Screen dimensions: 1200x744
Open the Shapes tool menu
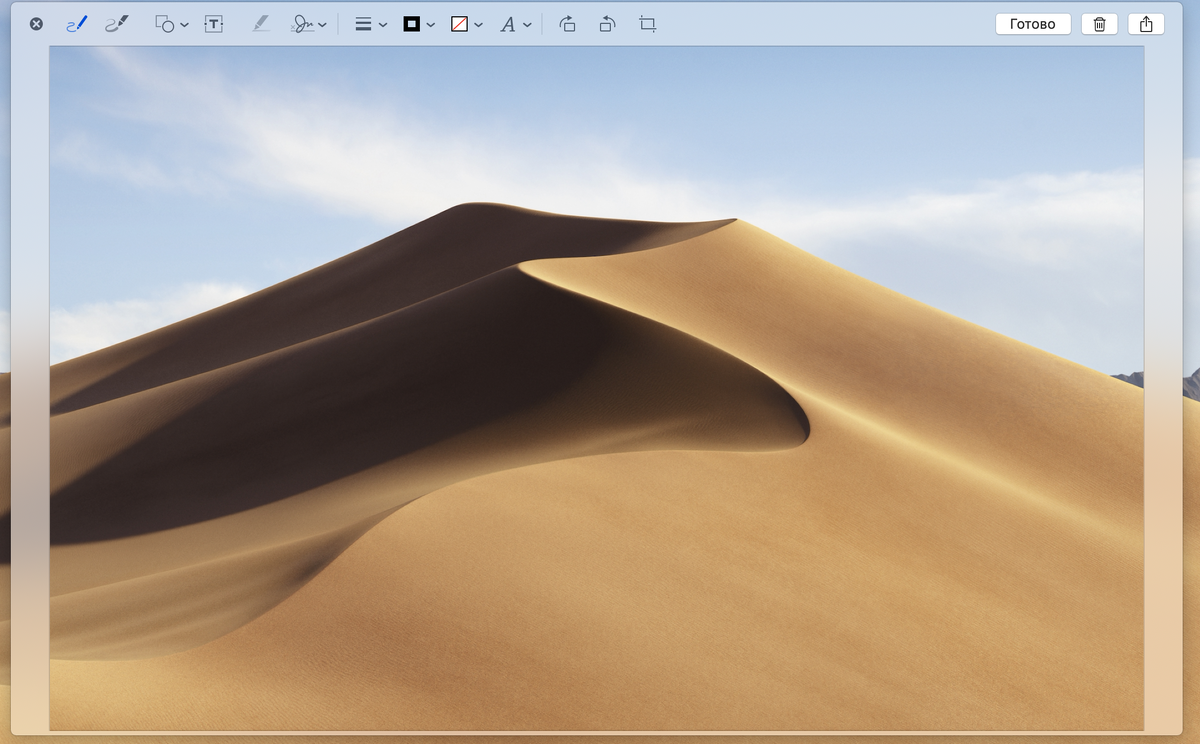[171, 24]
